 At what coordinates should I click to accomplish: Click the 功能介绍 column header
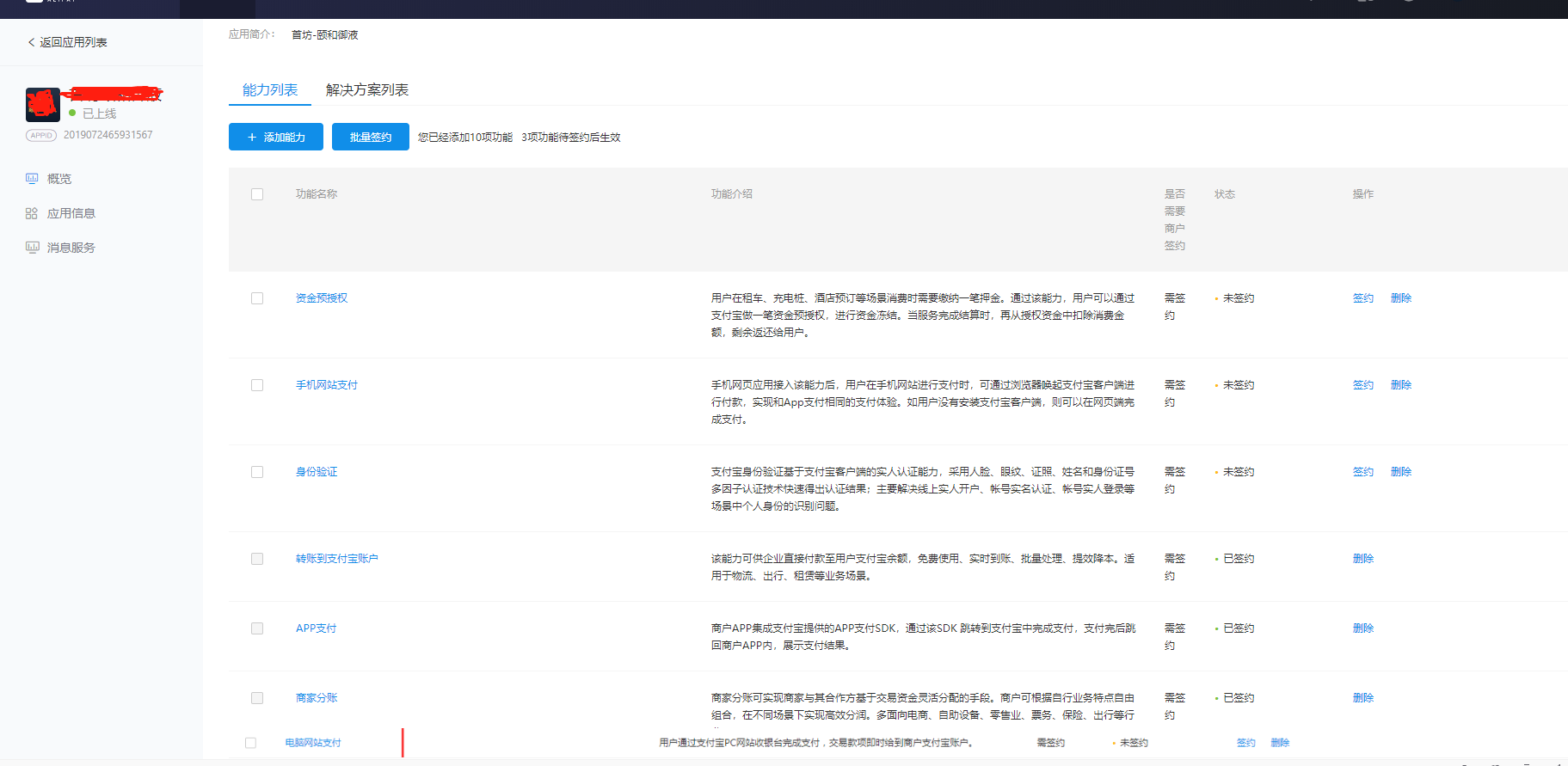[x=732, y=194]
